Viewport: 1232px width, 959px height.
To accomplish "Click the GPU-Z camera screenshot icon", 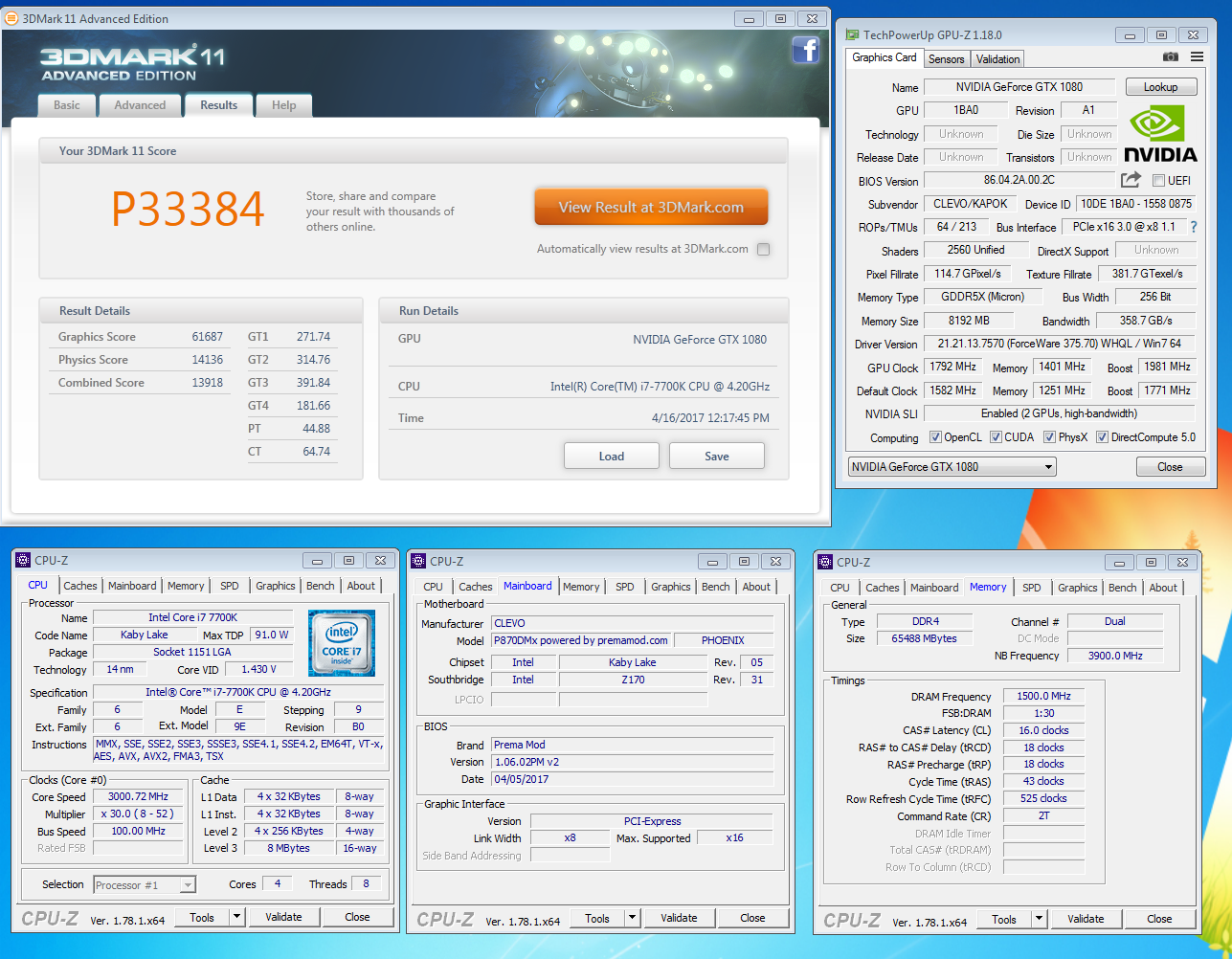I will [x=1170, y=57].
